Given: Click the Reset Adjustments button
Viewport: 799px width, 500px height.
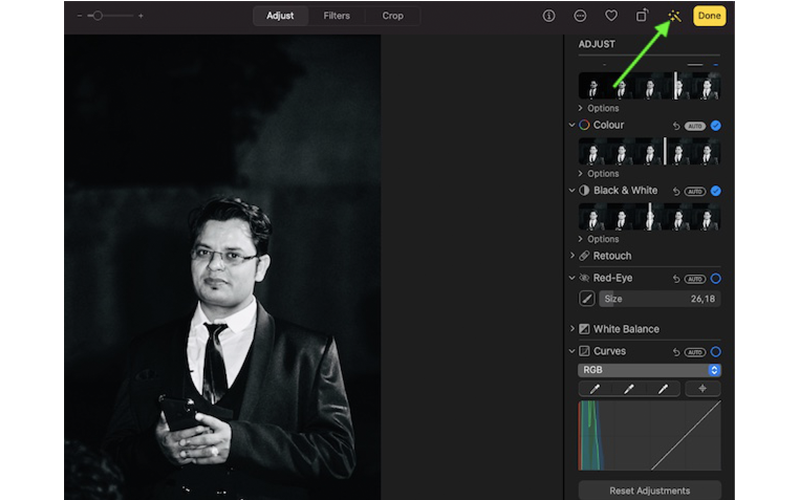Looking at the screenshot, I should coord(649,491).
